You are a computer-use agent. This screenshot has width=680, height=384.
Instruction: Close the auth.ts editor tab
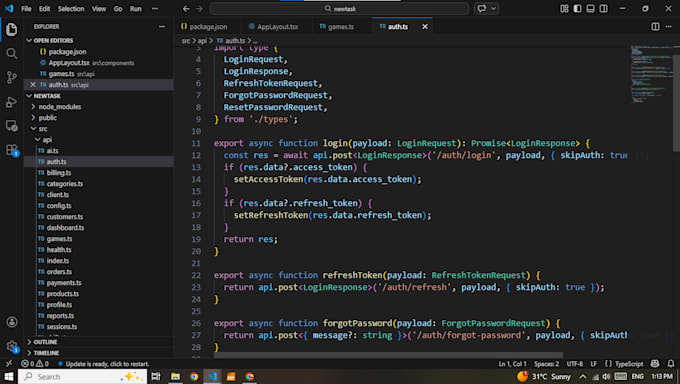click(425, 26)
